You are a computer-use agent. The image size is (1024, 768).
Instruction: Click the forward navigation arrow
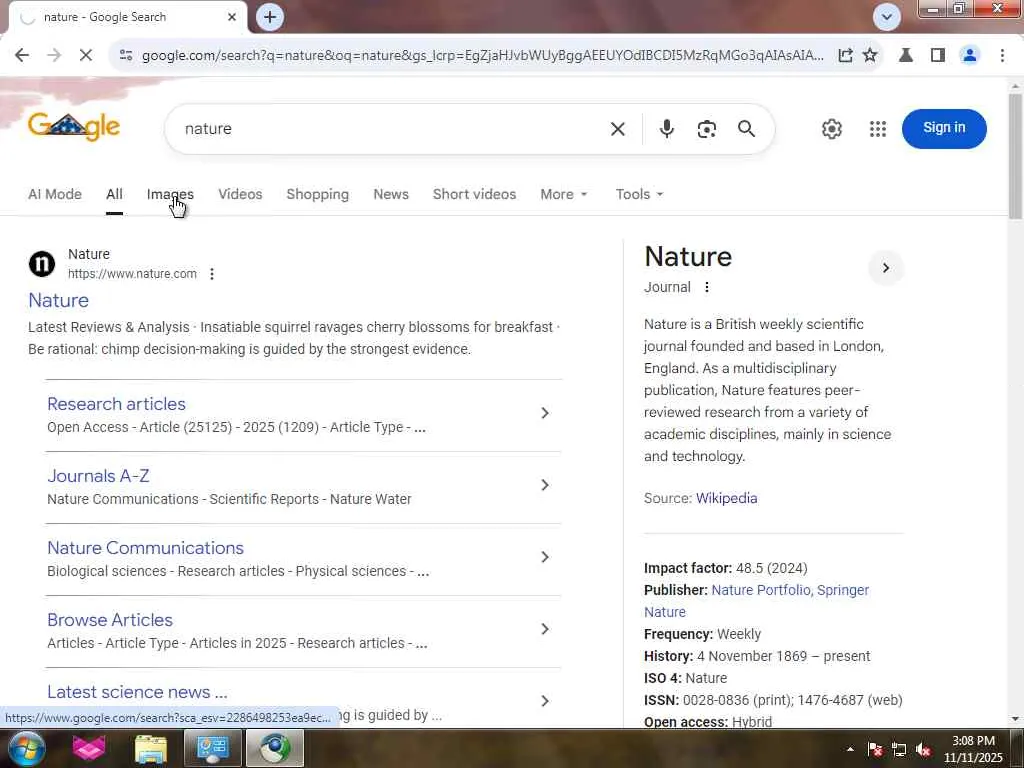[54, 56]
